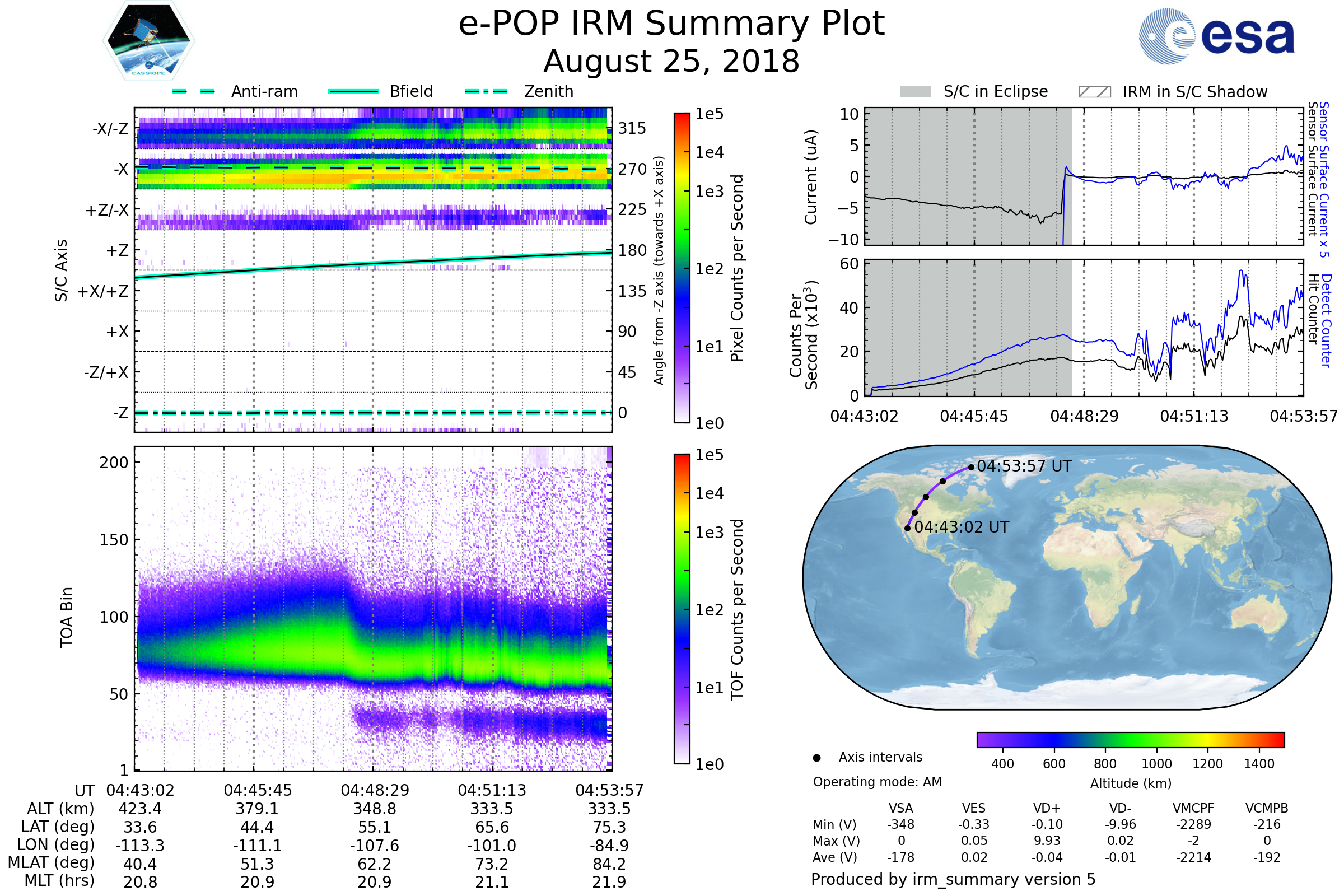The width and height of the screenshot is (1344, 896).
Task: Click the Bfield solid legend line
Action: [x=353, y=91]
